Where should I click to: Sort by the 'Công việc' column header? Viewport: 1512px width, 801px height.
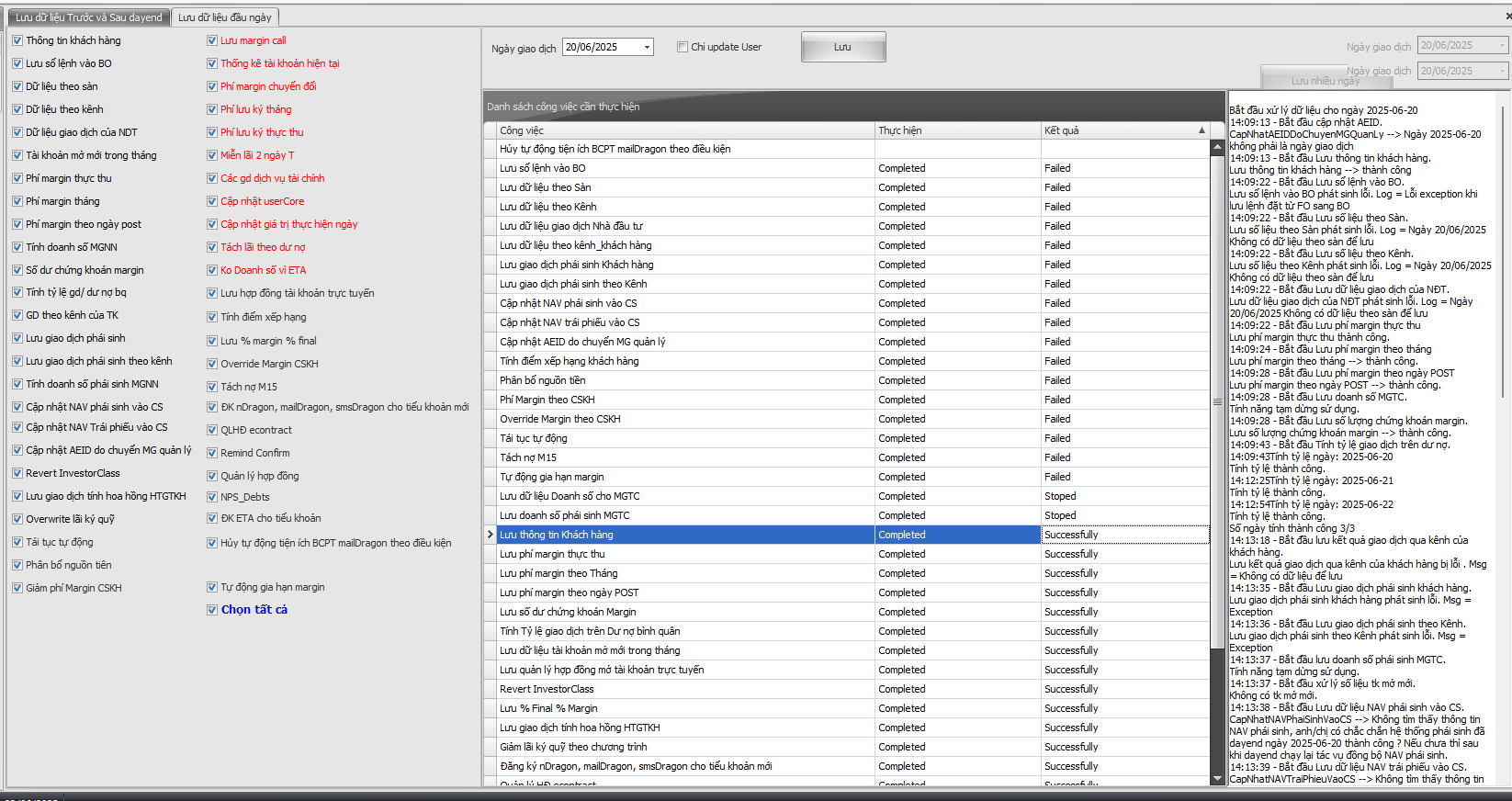[x=685, y=130]
